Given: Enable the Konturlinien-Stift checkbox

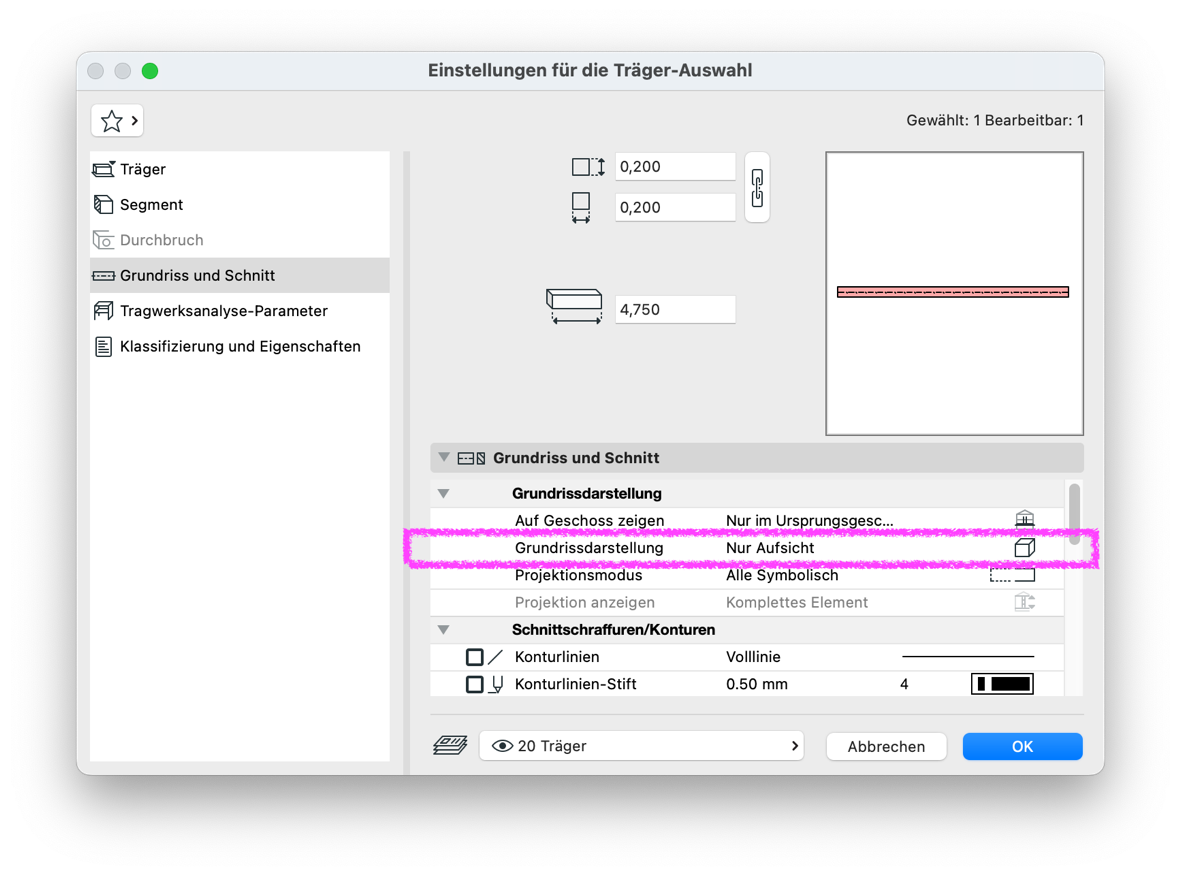Looking at the screenshot, I should coord(475,684).
